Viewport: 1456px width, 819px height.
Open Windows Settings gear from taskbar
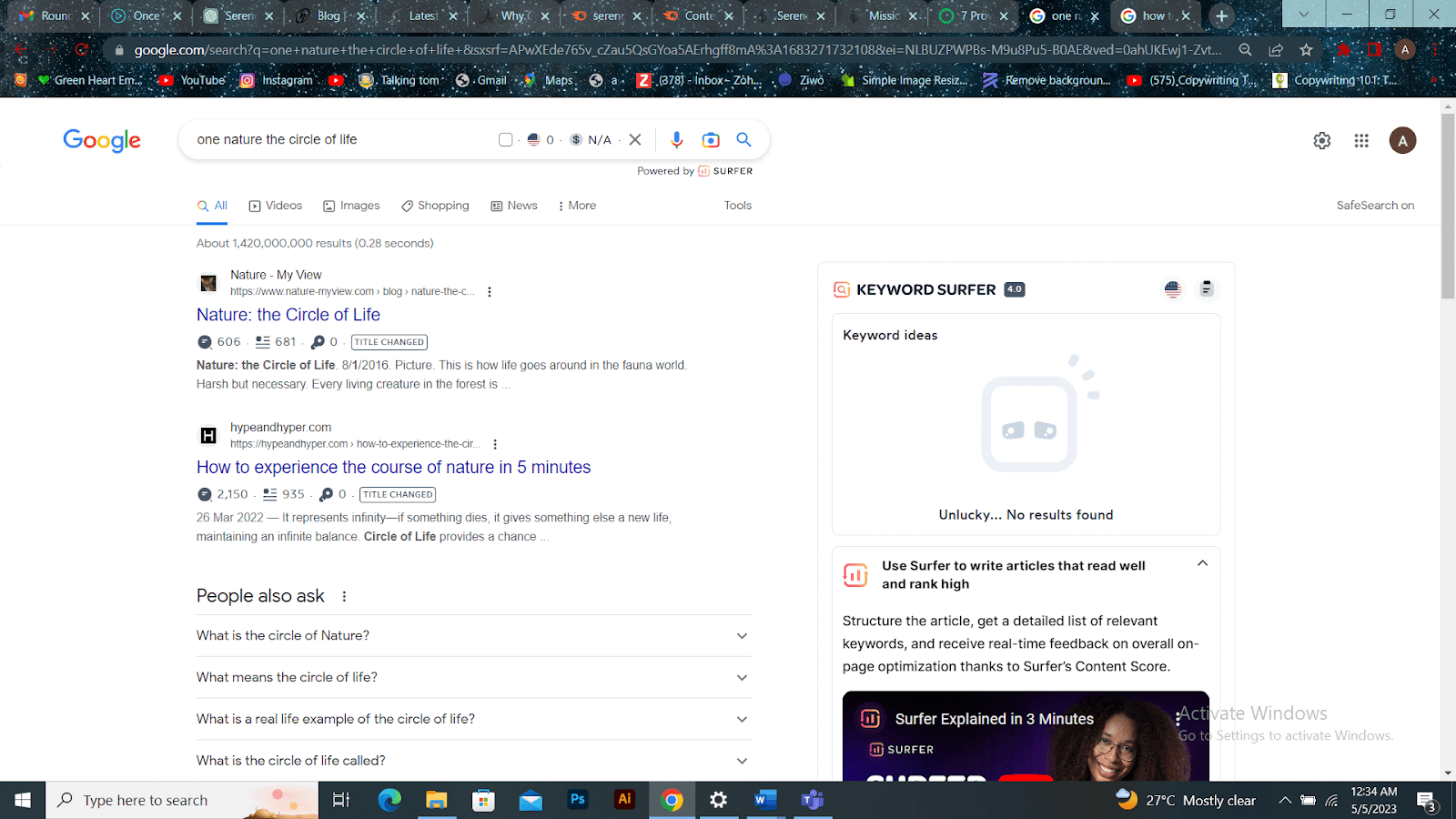(x=719, y=800)
